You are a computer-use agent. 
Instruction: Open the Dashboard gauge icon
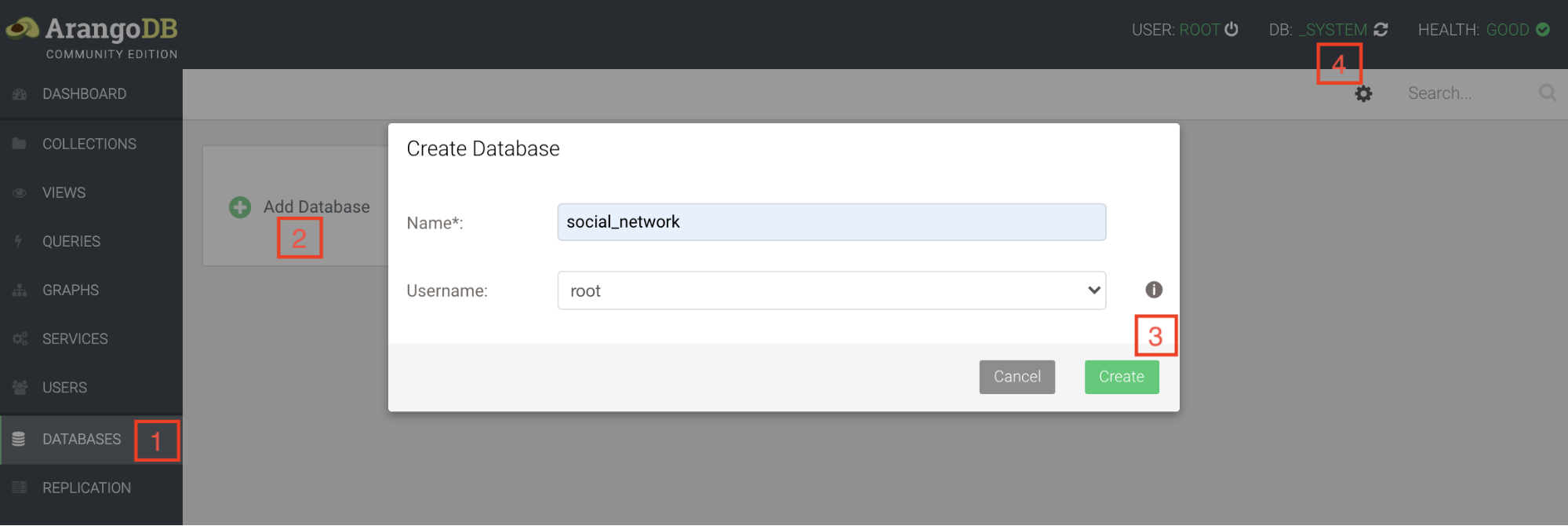[20, 94]
